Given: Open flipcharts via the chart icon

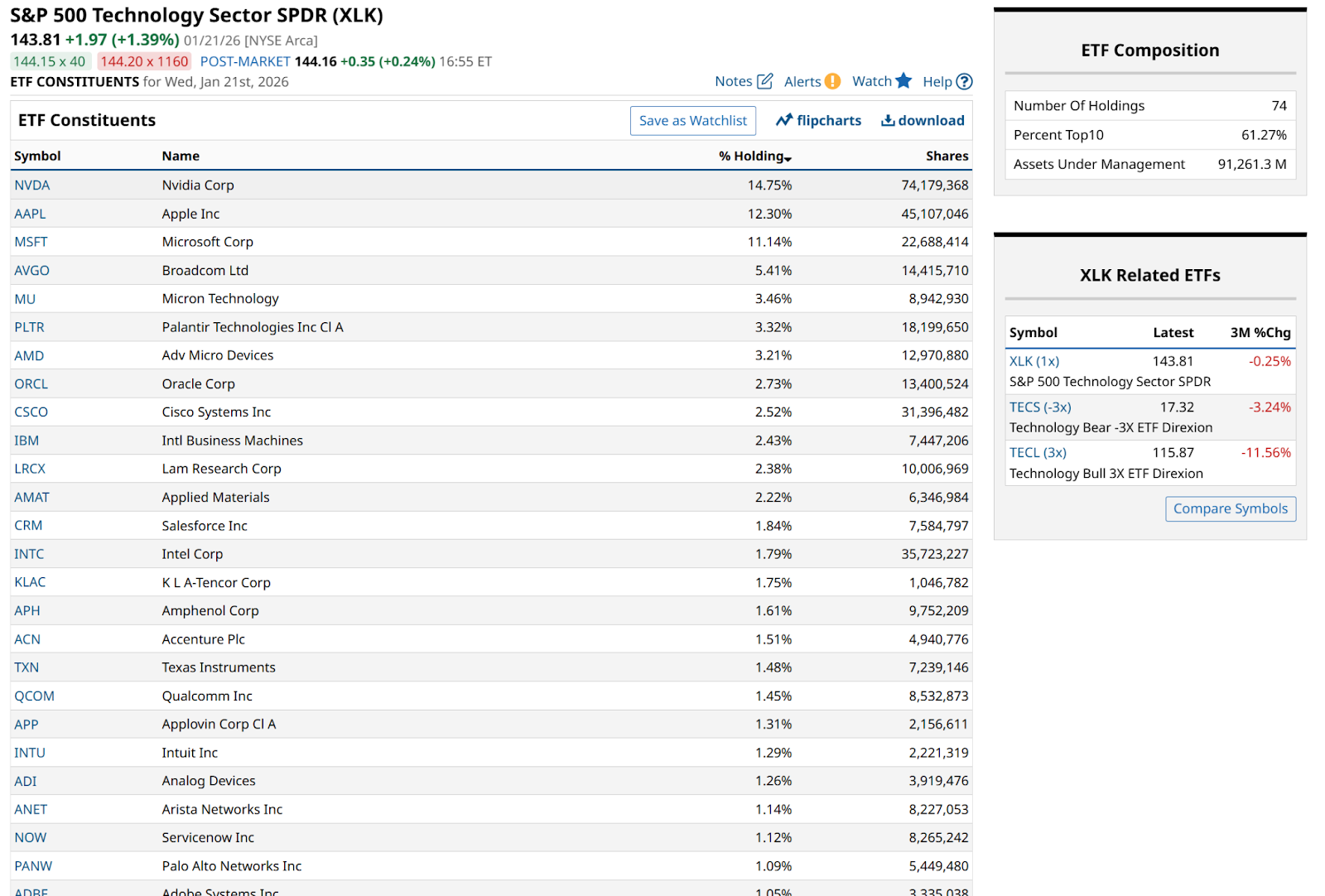Looking at the screenshot, I should [x=783, y=121].
